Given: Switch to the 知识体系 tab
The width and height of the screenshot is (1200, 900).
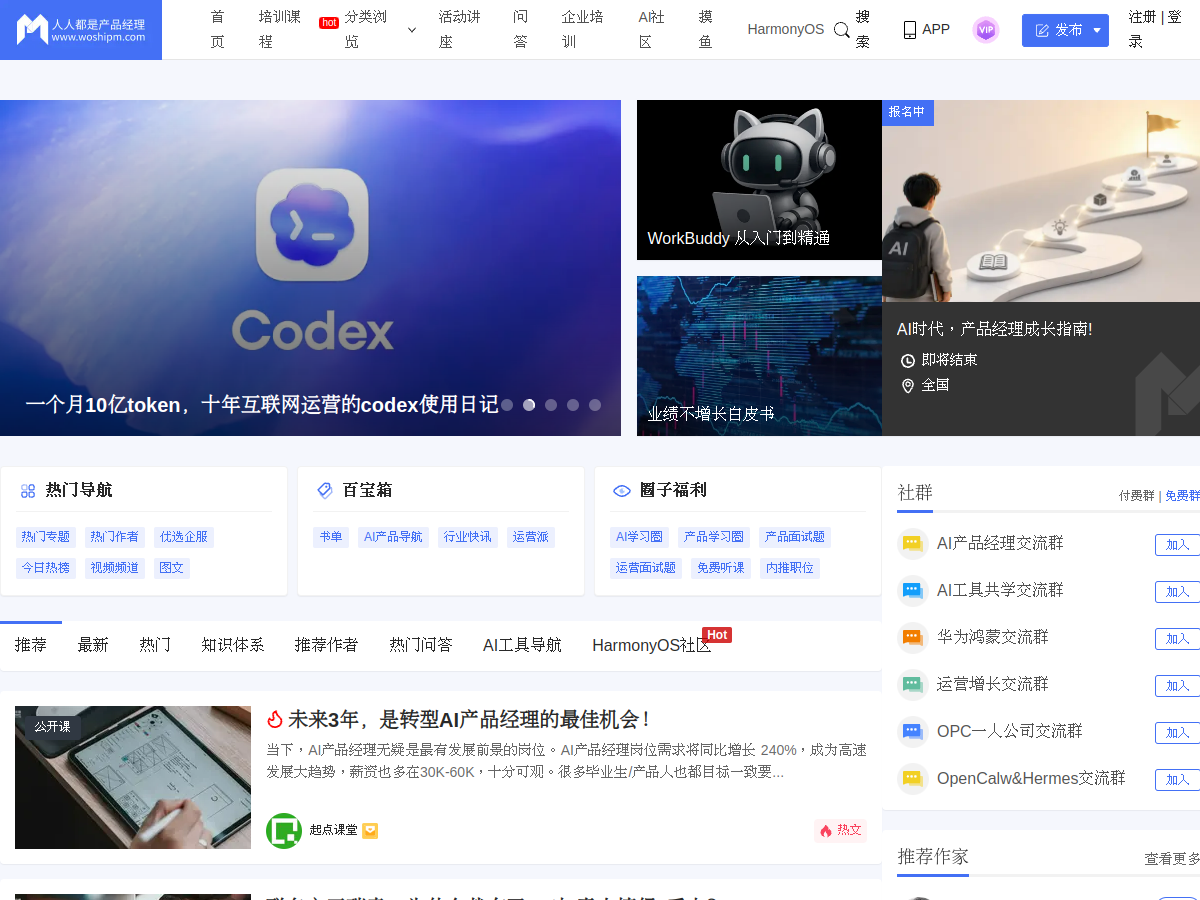Looking at the screenshot, I should [233, 645].
